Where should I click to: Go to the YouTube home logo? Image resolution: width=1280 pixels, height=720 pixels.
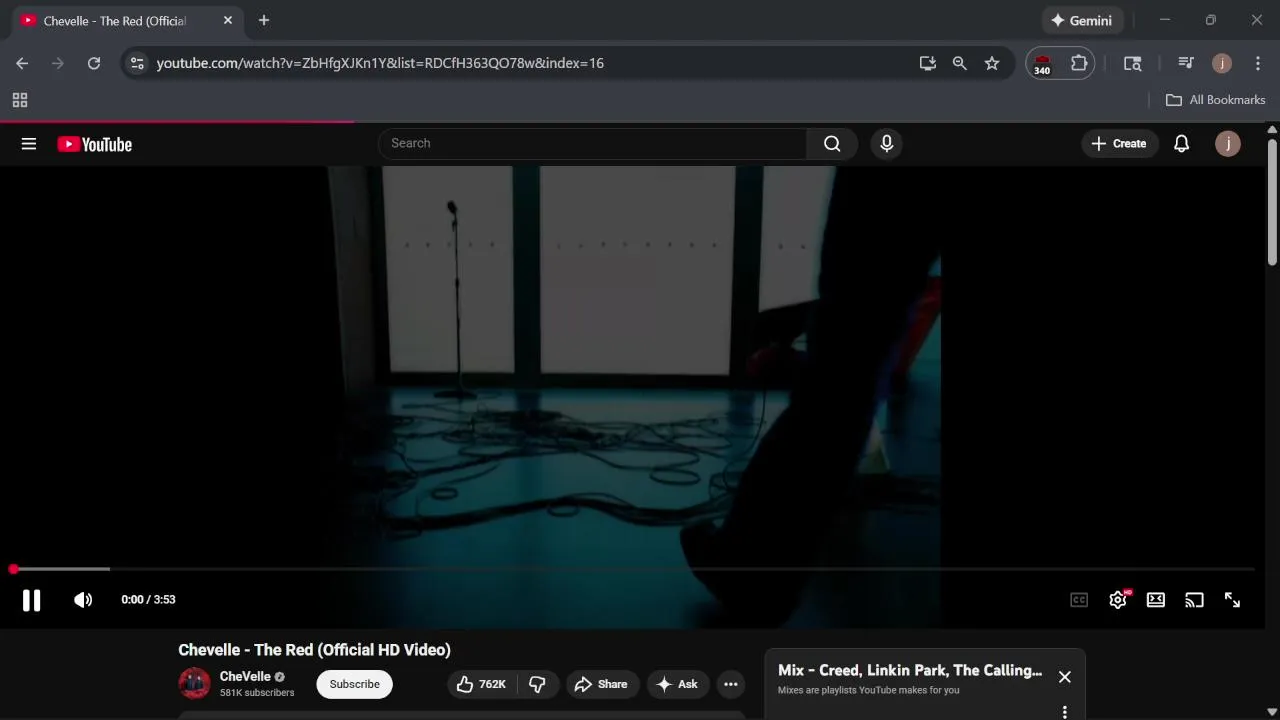[x=95, y=144]
